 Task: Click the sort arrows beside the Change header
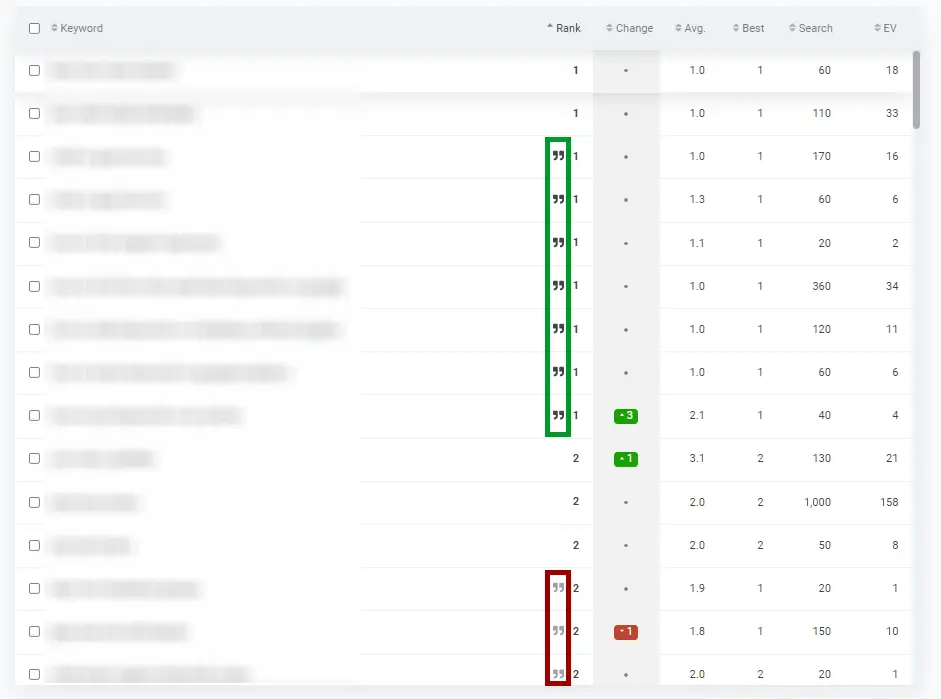tap(609, 28)
